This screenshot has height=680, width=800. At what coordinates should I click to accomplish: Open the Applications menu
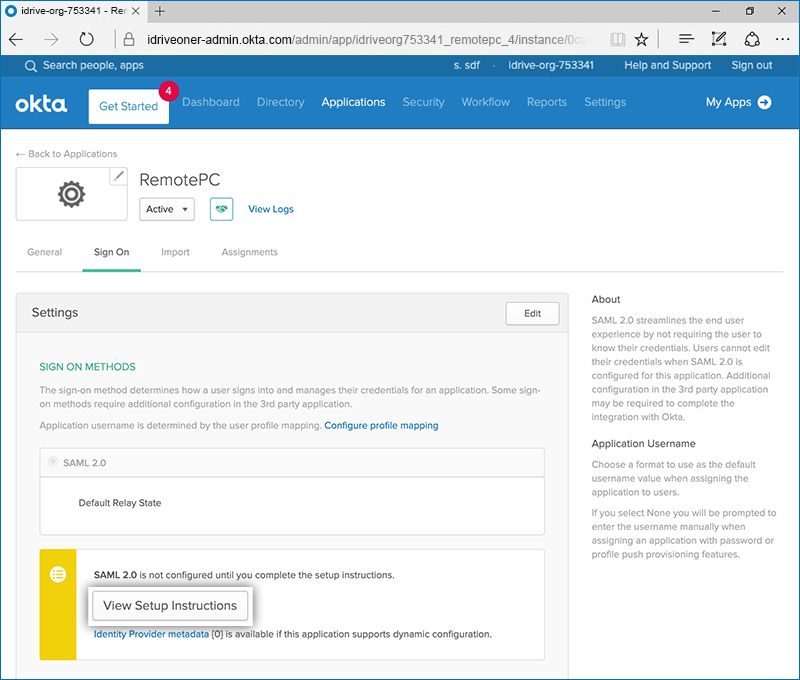(x=353, y=102)
